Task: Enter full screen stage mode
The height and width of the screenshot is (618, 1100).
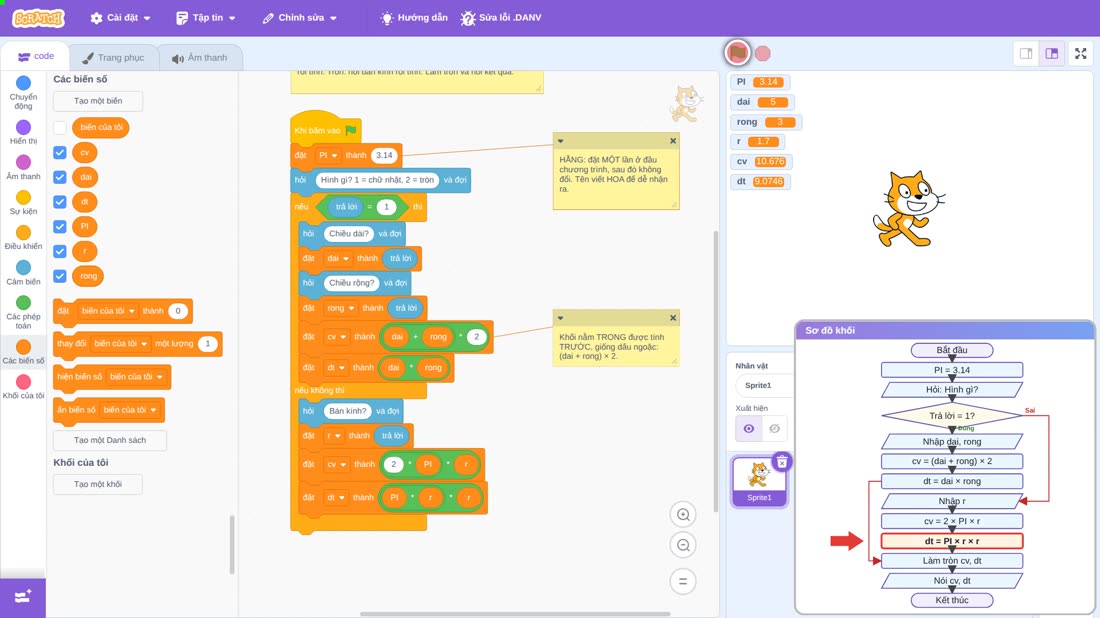Action: [x=1080, y=53]
